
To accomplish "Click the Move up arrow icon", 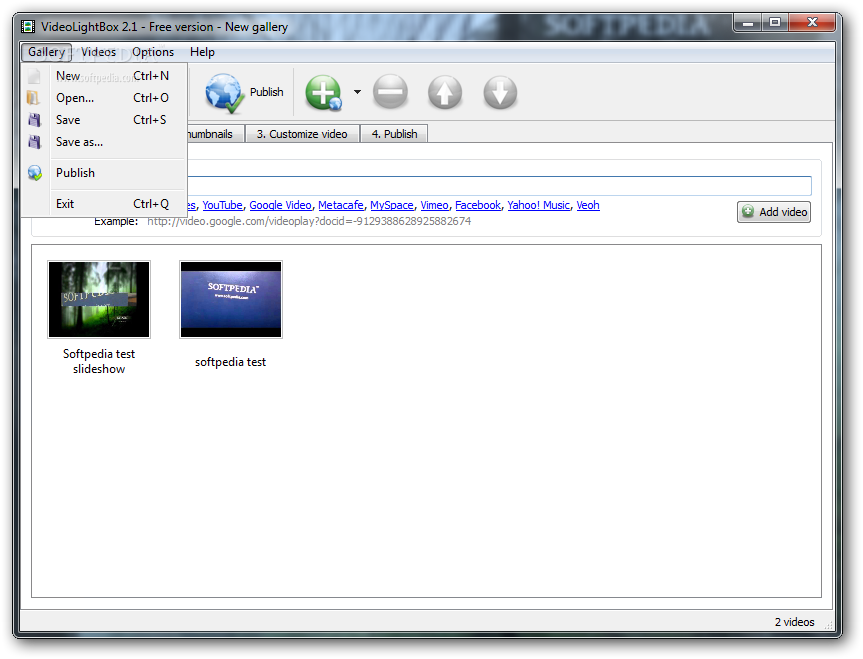I will point(445,92).
